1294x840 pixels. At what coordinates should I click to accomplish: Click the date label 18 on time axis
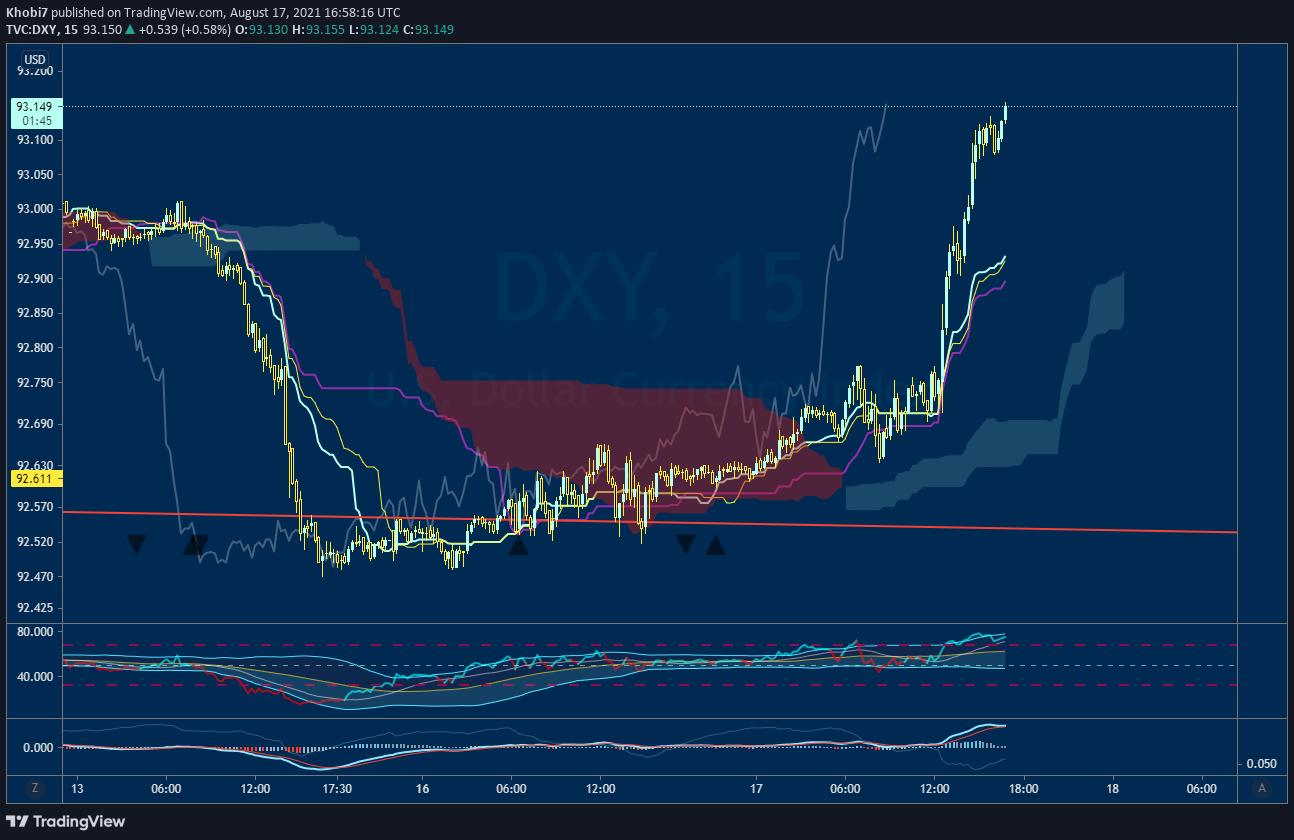tap(1112, 789)
